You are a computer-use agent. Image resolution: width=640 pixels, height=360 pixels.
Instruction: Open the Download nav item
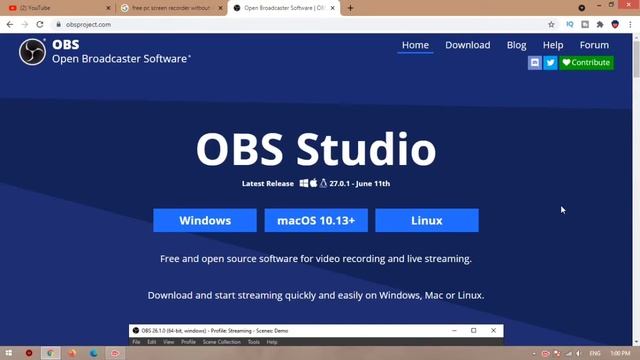coord(468,45)
